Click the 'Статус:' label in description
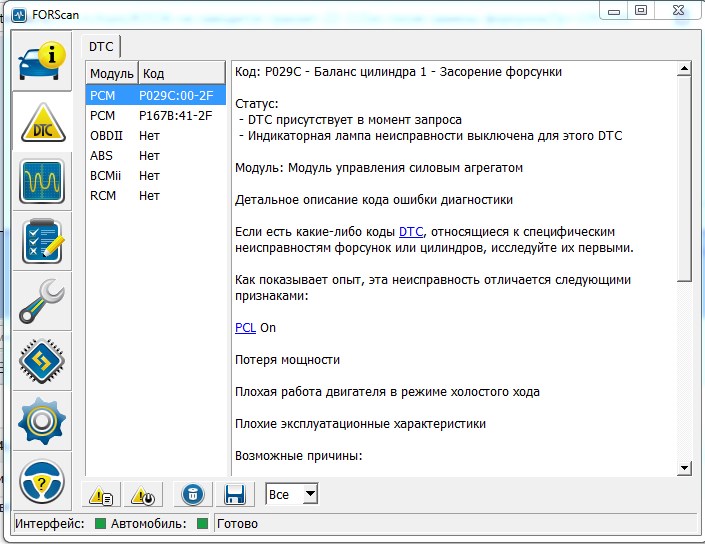 pyautogui.click(x=257, y=104)
